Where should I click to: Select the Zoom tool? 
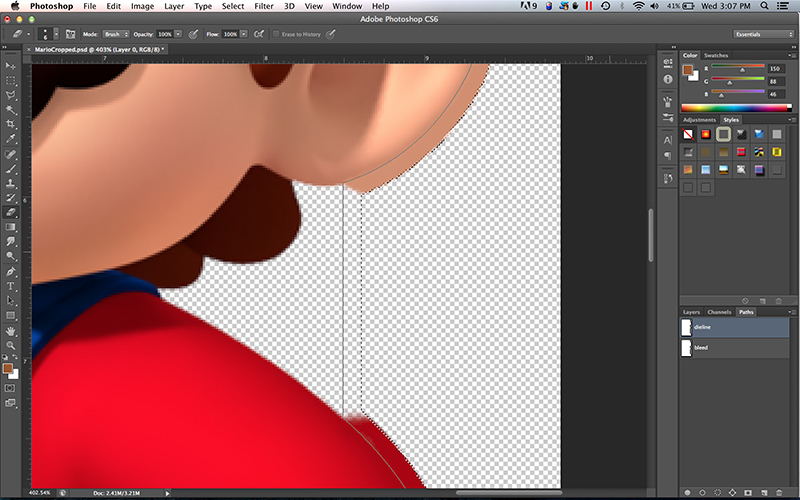(10, 345)
